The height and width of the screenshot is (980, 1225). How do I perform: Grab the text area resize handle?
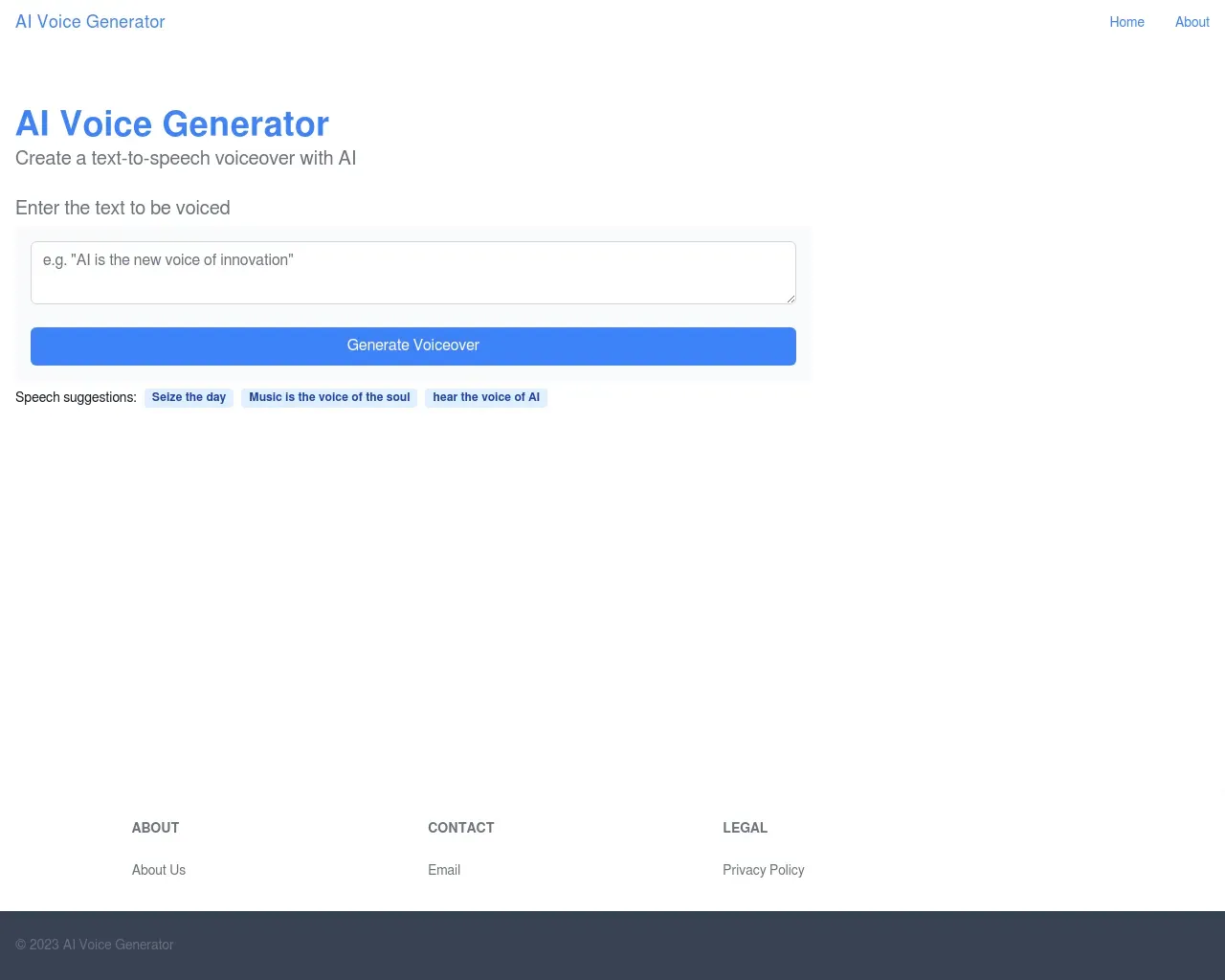(x=791, y=299)
